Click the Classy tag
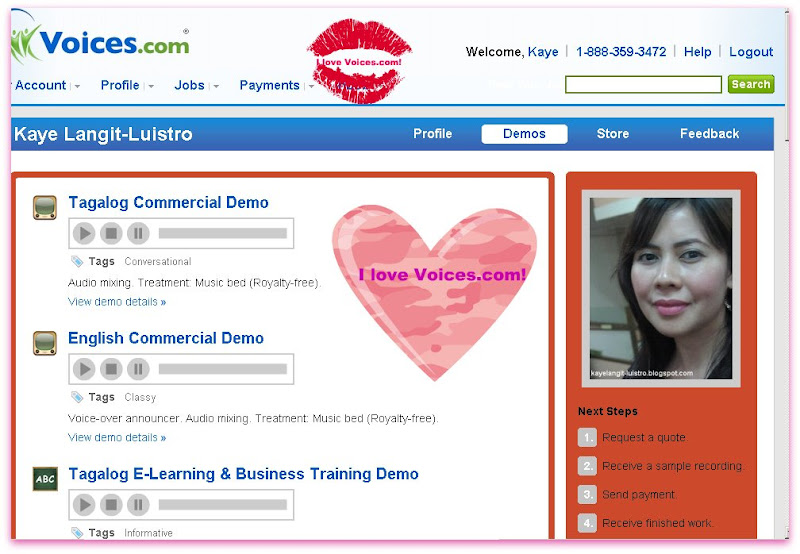 click(x=140, y=397)
